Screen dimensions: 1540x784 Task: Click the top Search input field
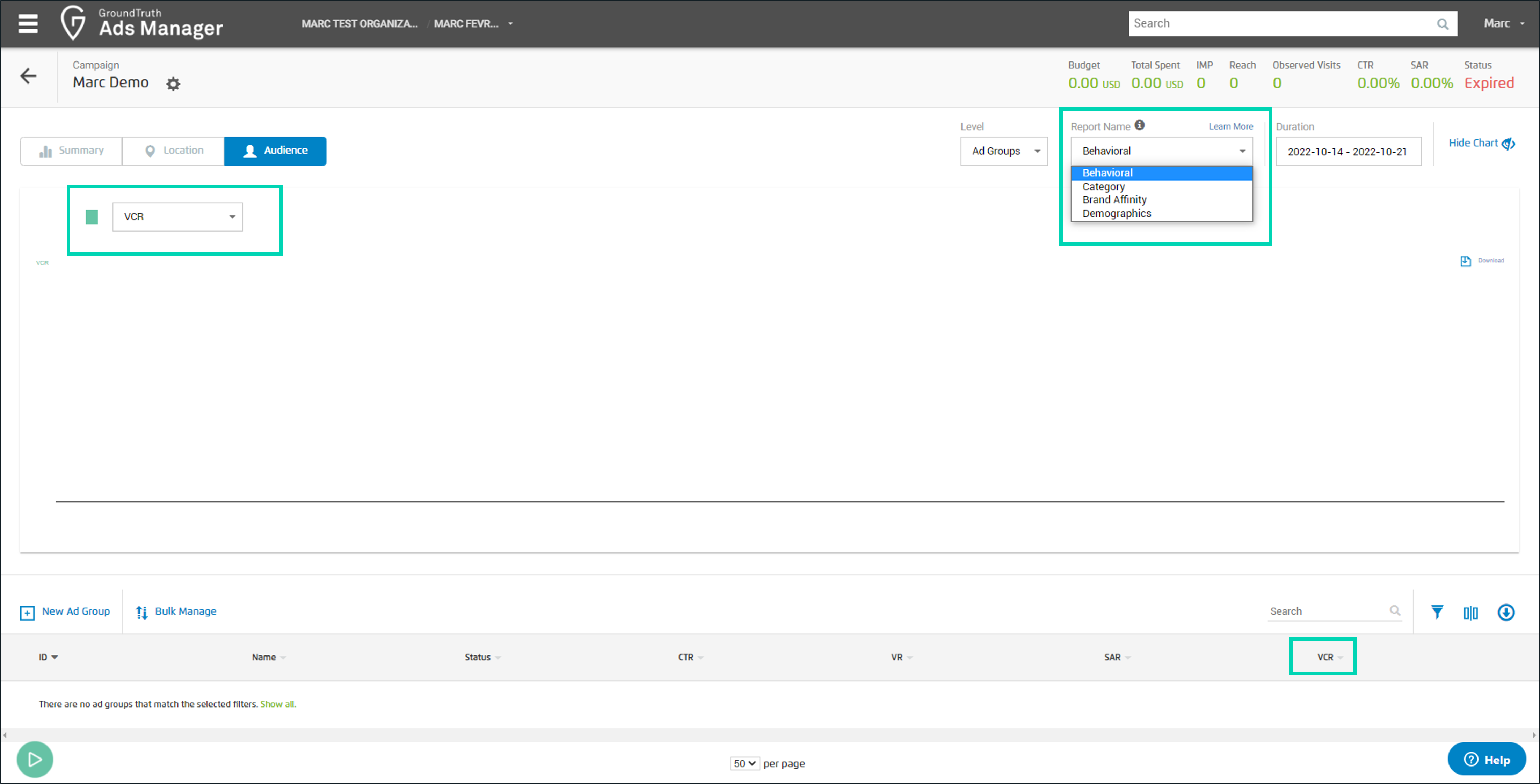(1293, 24)
